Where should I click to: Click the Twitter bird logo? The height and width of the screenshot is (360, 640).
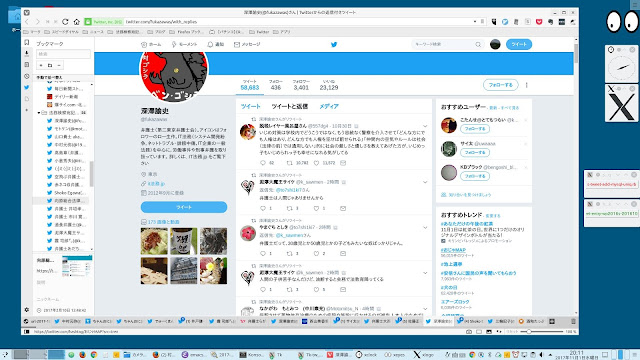coord(334,44)
